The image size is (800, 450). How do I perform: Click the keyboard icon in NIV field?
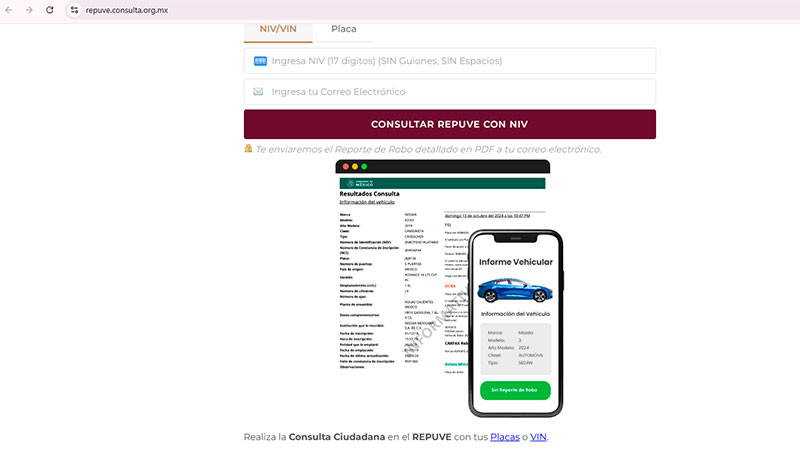(x=260, y=61)
